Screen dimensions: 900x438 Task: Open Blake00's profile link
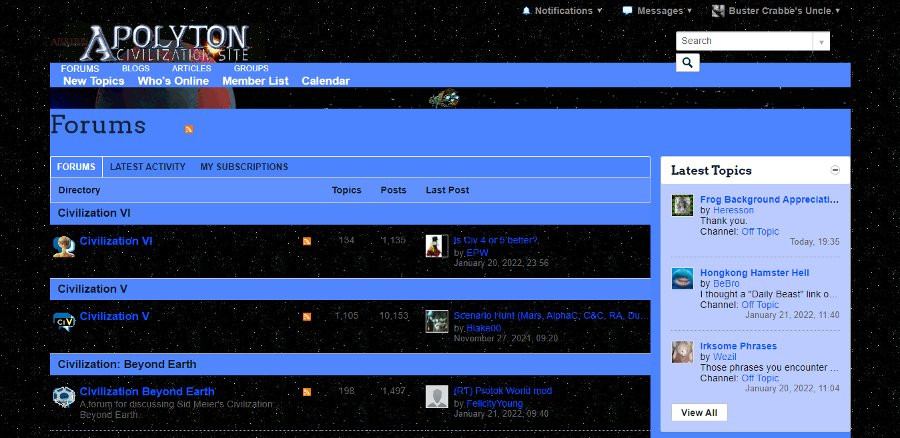pos(483,328)
